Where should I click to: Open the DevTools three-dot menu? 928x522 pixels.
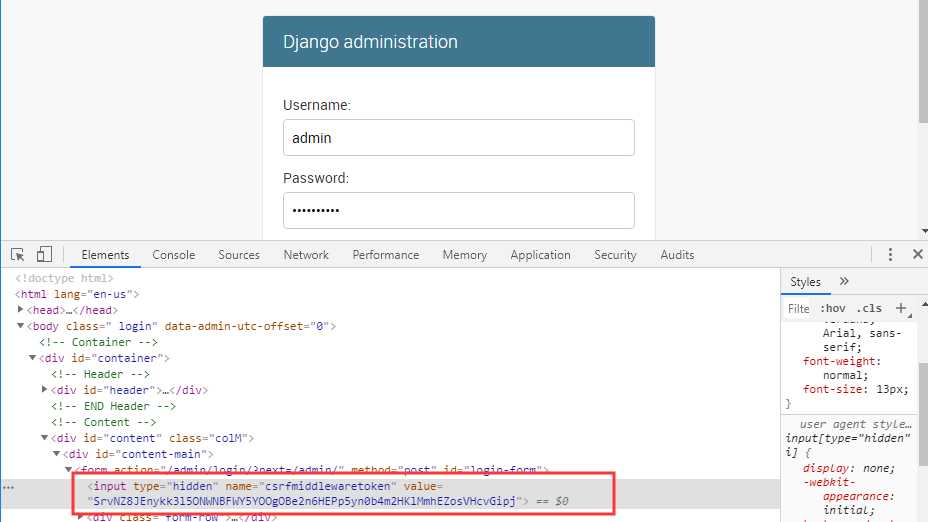click(x=890, y=254)
